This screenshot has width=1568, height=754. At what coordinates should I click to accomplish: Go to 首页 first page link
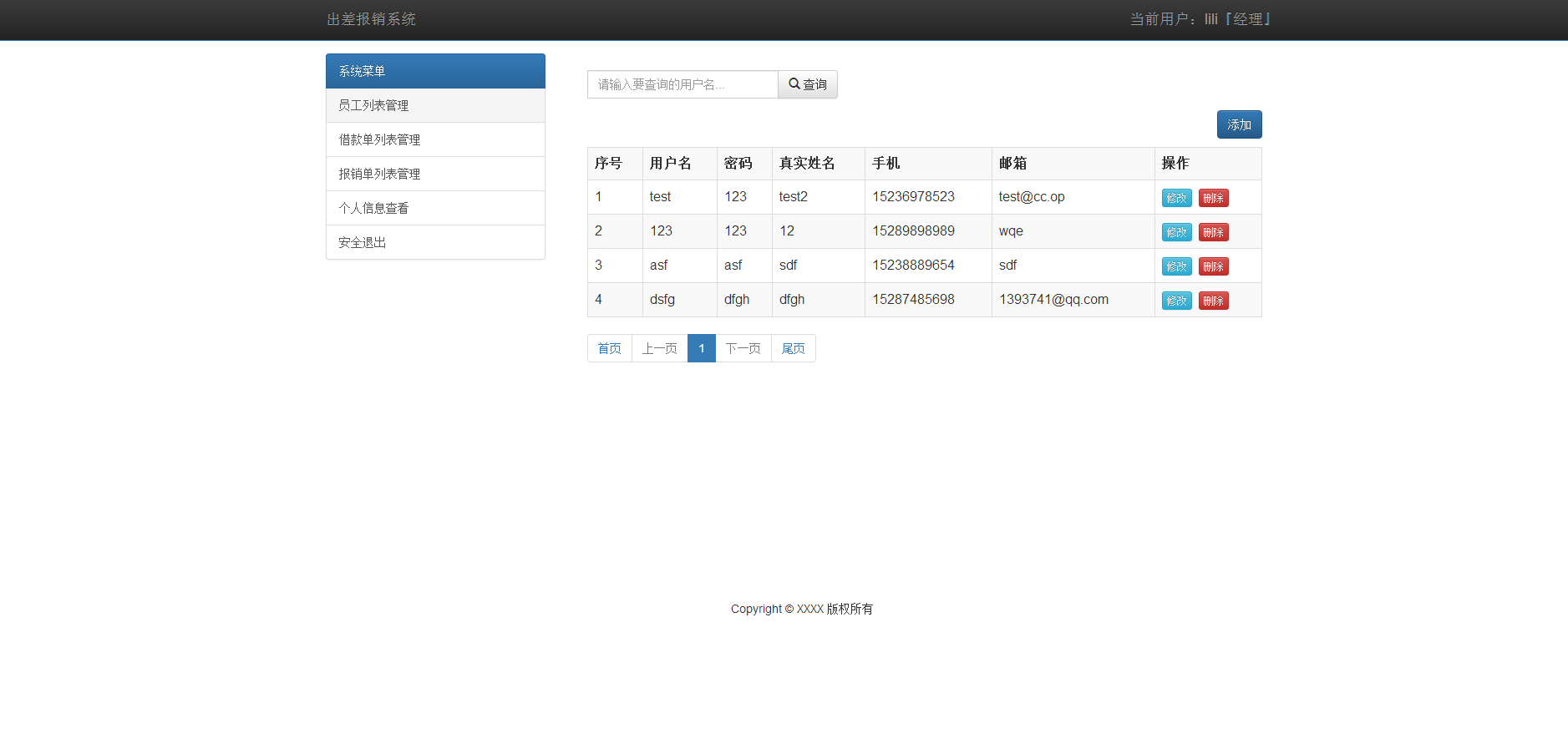pos(610,348)
